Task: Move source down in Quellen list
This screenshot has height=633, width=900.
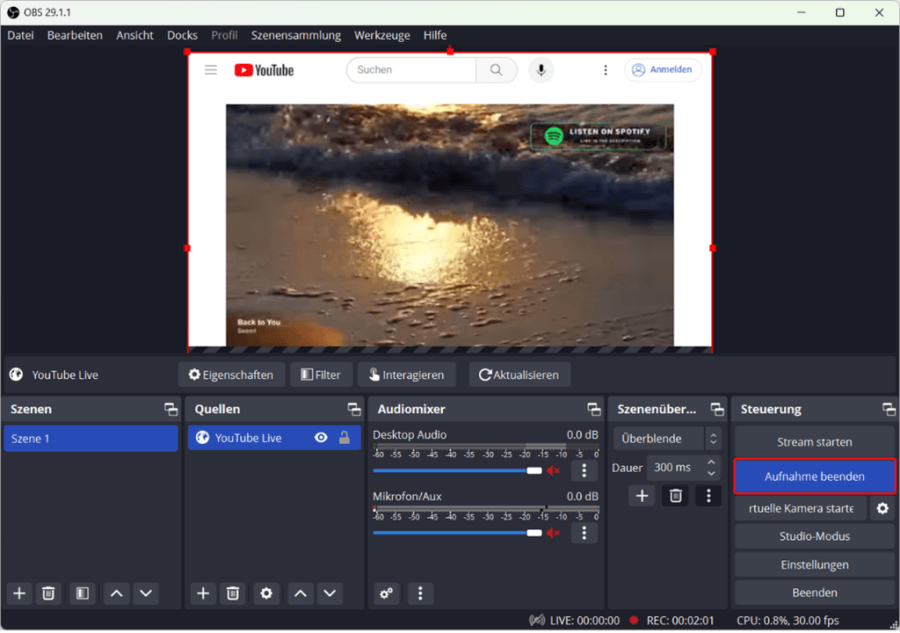Action: pyautogui.click(x=329, y=593)
